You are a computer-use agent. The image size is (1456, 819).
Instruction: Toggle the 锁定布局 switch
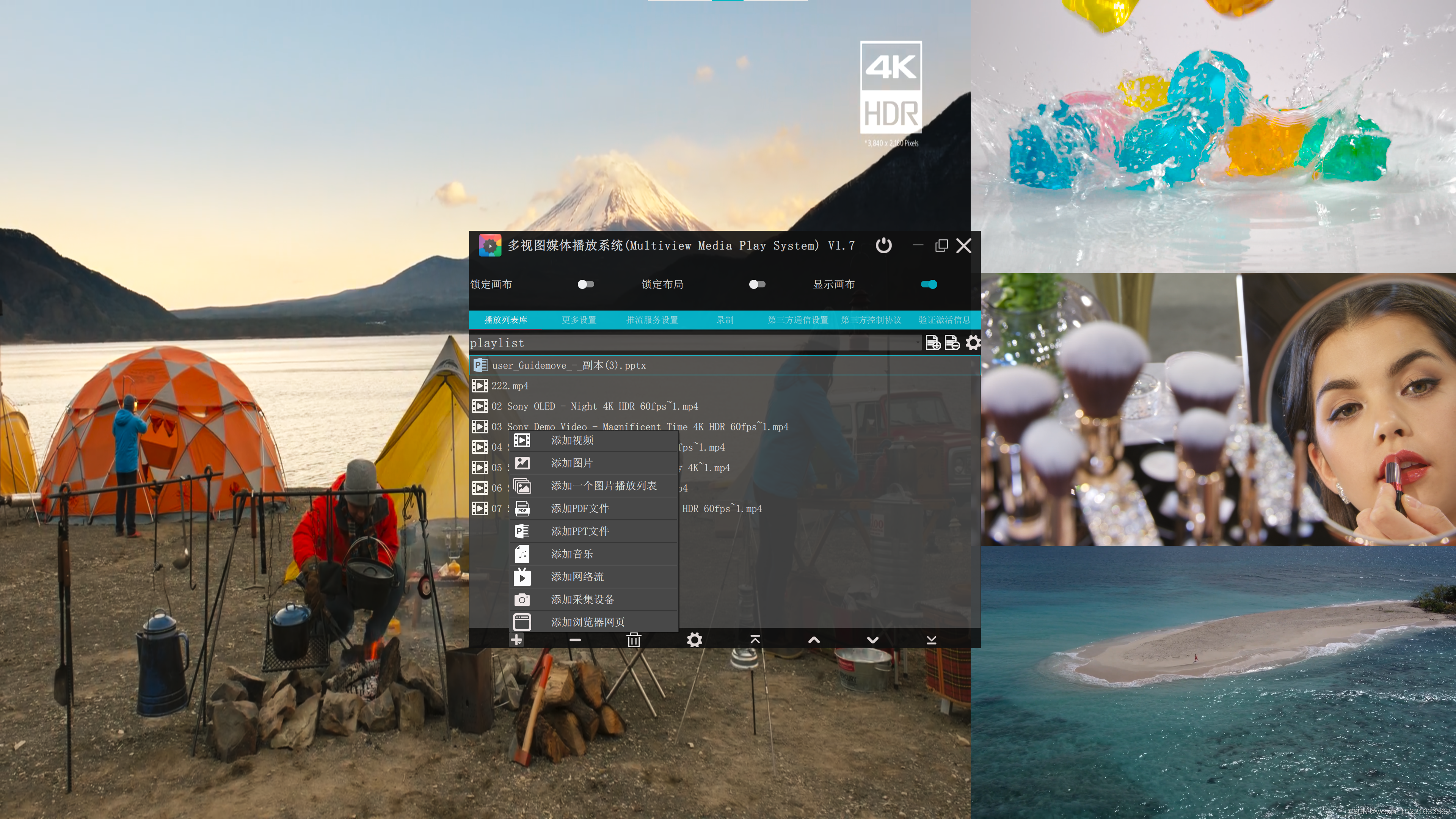pos(757,284)
